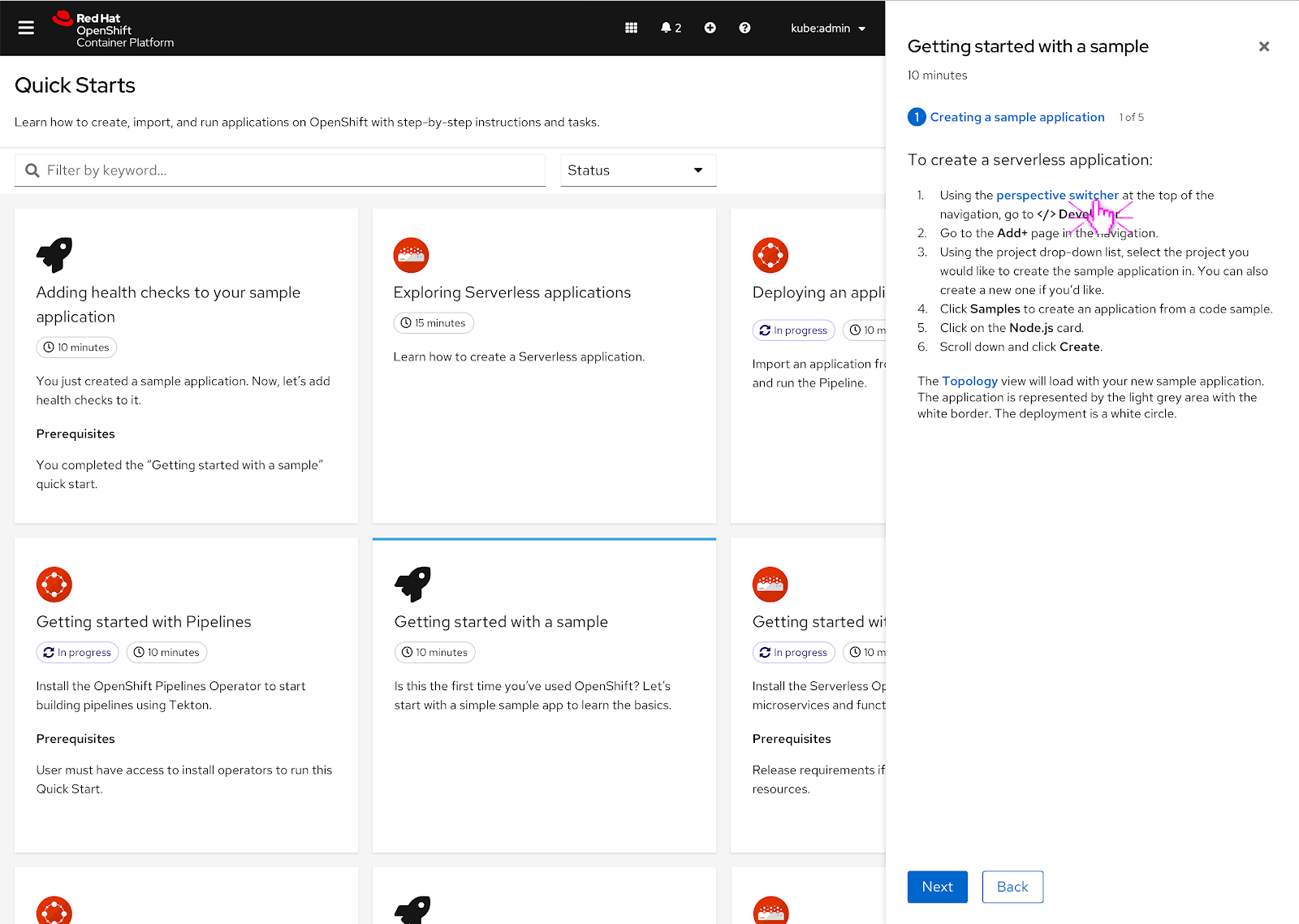1299x924 pixels.
Task: Click the perspective switcher link
Action: coord(1057,195)
